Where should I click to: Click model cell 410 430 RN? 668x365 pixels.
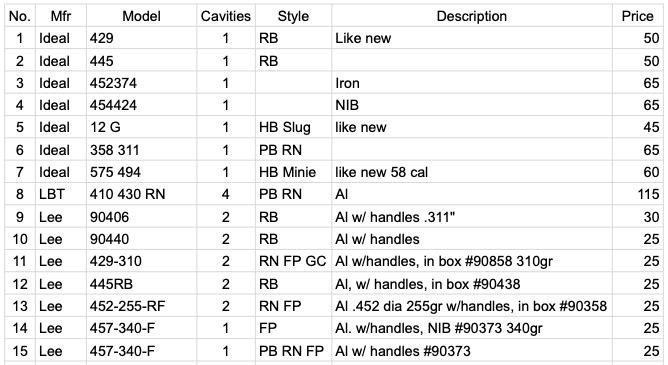141,194
